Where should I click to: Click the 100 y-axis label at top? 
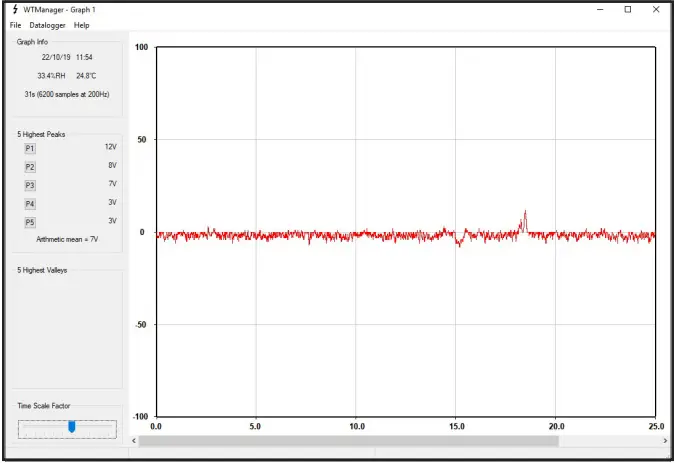(141, 47)
